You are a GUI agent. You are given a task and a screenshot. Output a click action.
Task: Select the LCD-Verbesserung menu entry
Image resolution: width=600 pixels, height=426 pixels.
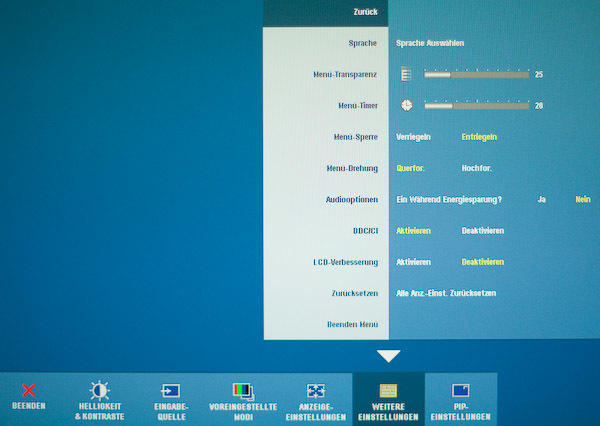pyautogui.click(x=346, y=262)
